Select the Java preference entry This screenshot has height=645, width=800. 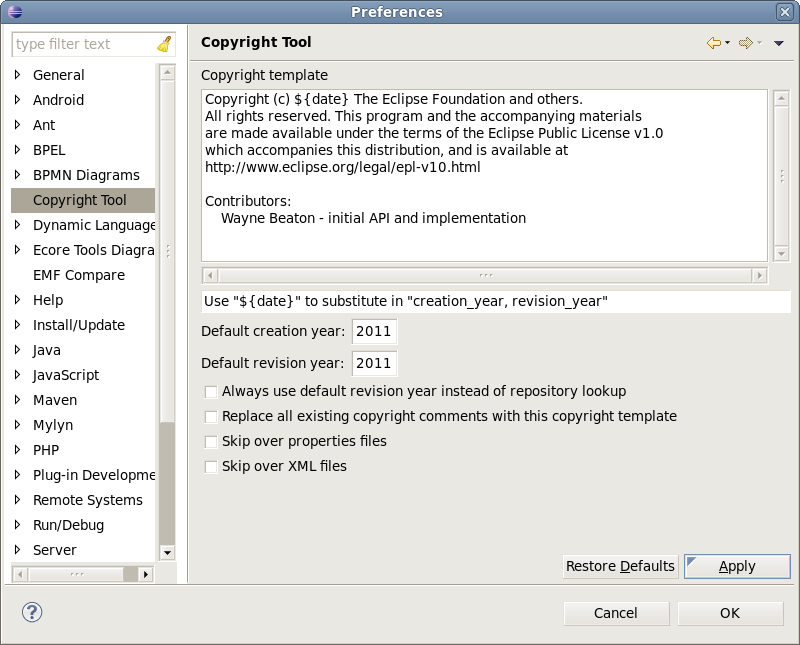coord(46,350)
